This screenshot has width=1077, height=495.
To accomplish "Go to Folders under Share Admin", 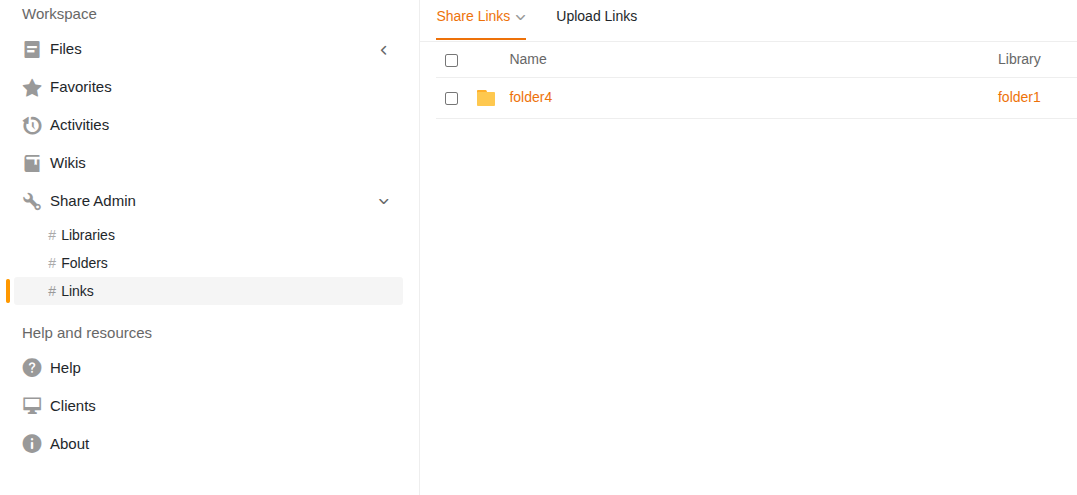I will [84, 263].
